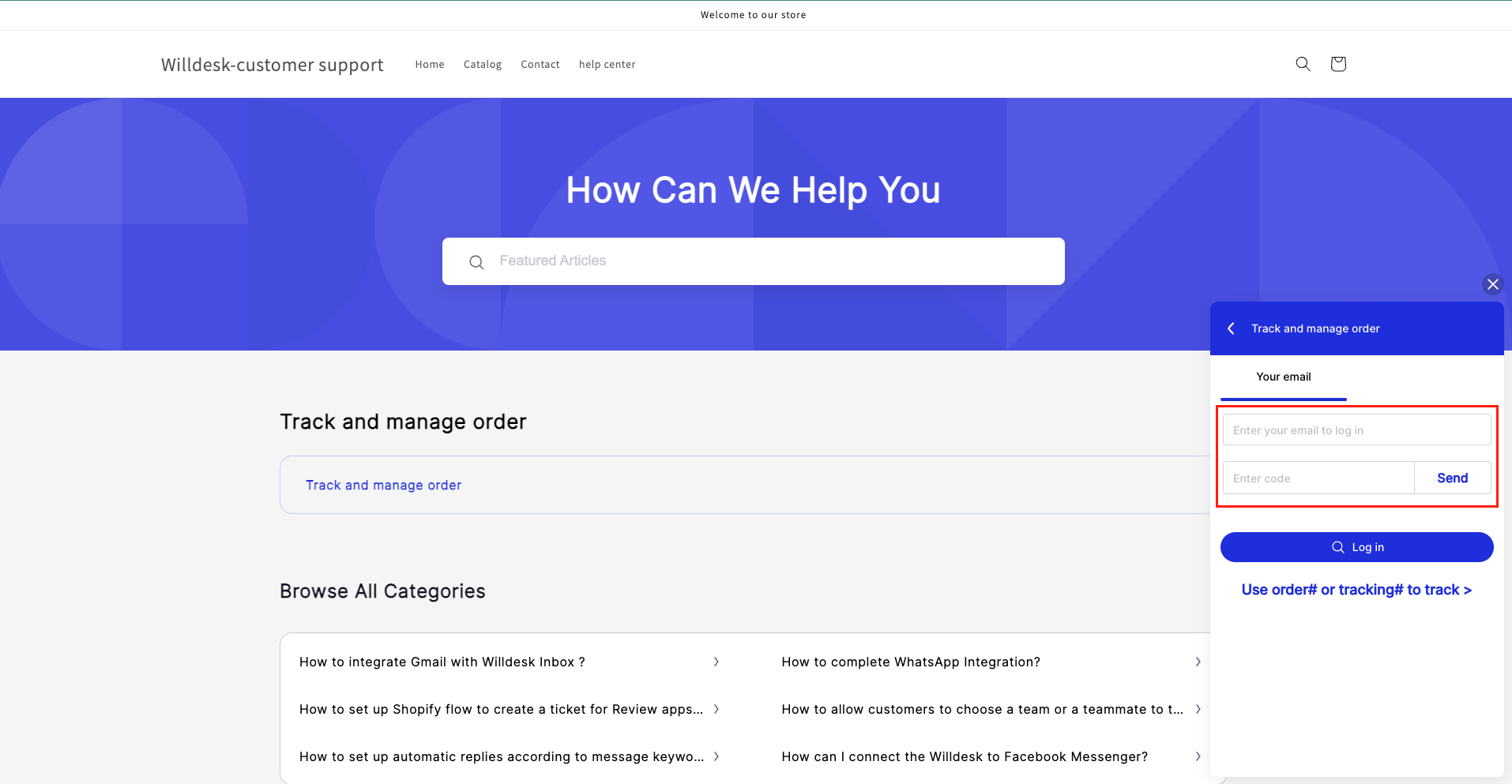This screenshot has width=1512, height=784.
Task: Go back using the widget's back arrow
Action: click(1231, 328)
